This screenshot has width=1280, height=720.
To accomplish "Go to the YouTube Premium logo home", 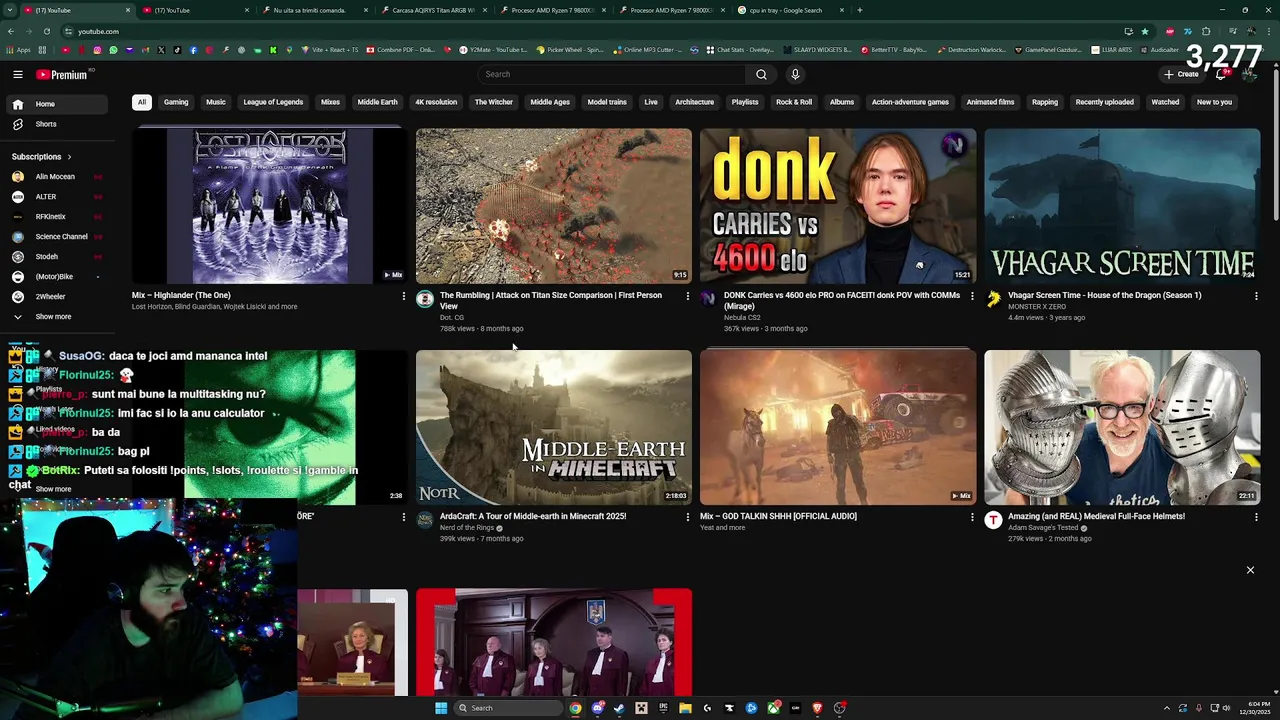I will coord(62,74).
